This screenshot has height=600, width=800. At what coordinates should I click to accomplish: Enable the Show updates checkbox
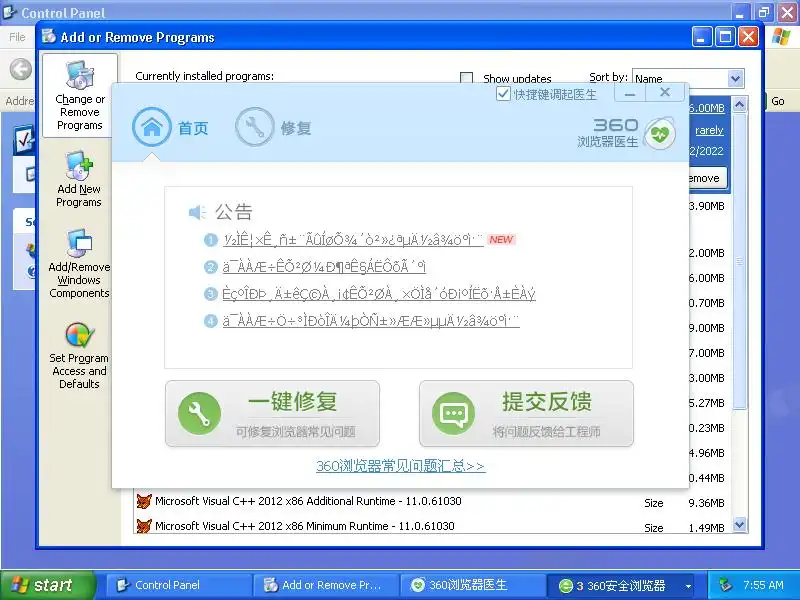(466, 78)
